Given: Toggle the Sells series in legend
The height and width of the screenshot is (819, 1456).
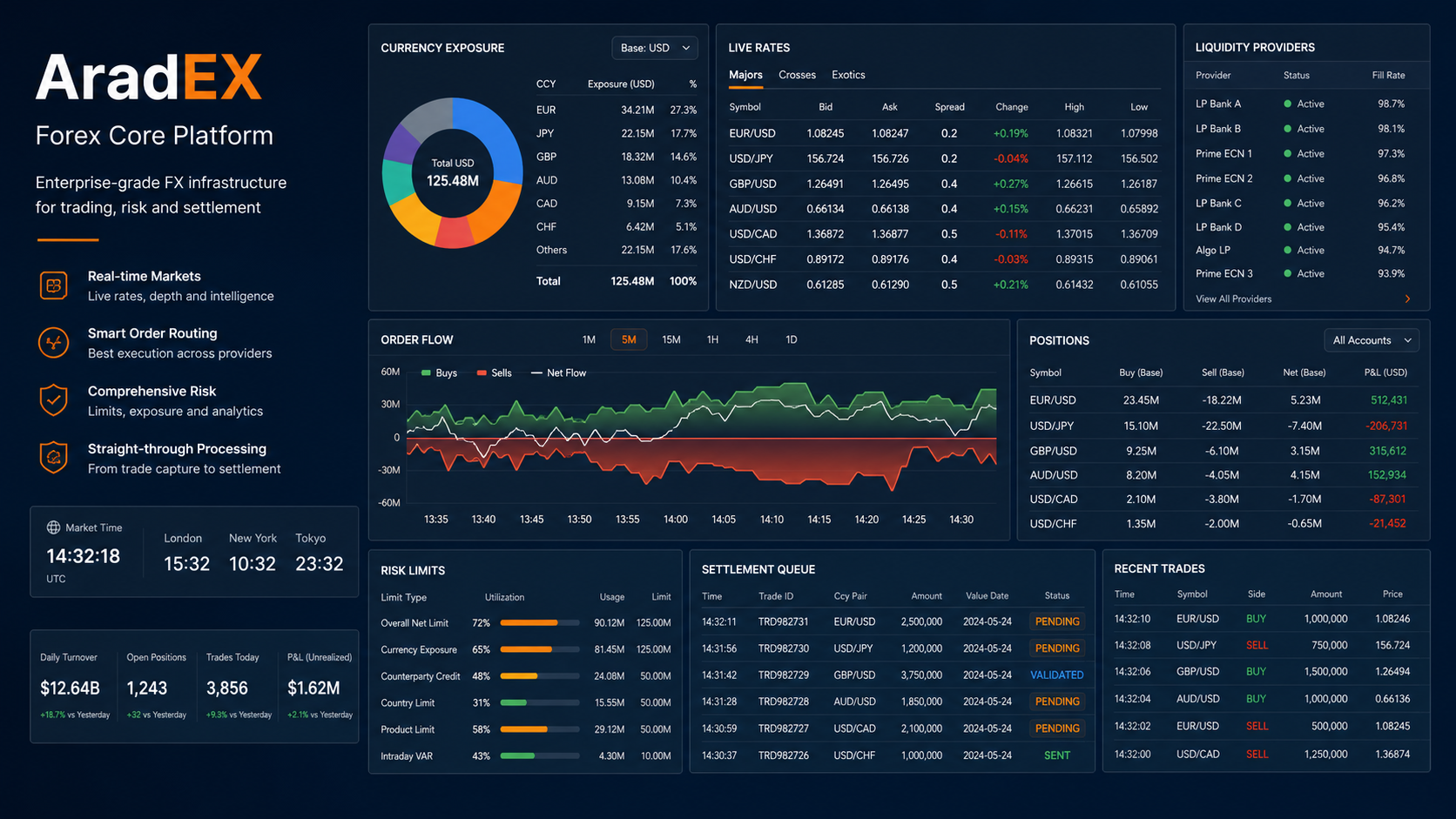Looking at the screenshot, I should (x=495, y=373).
